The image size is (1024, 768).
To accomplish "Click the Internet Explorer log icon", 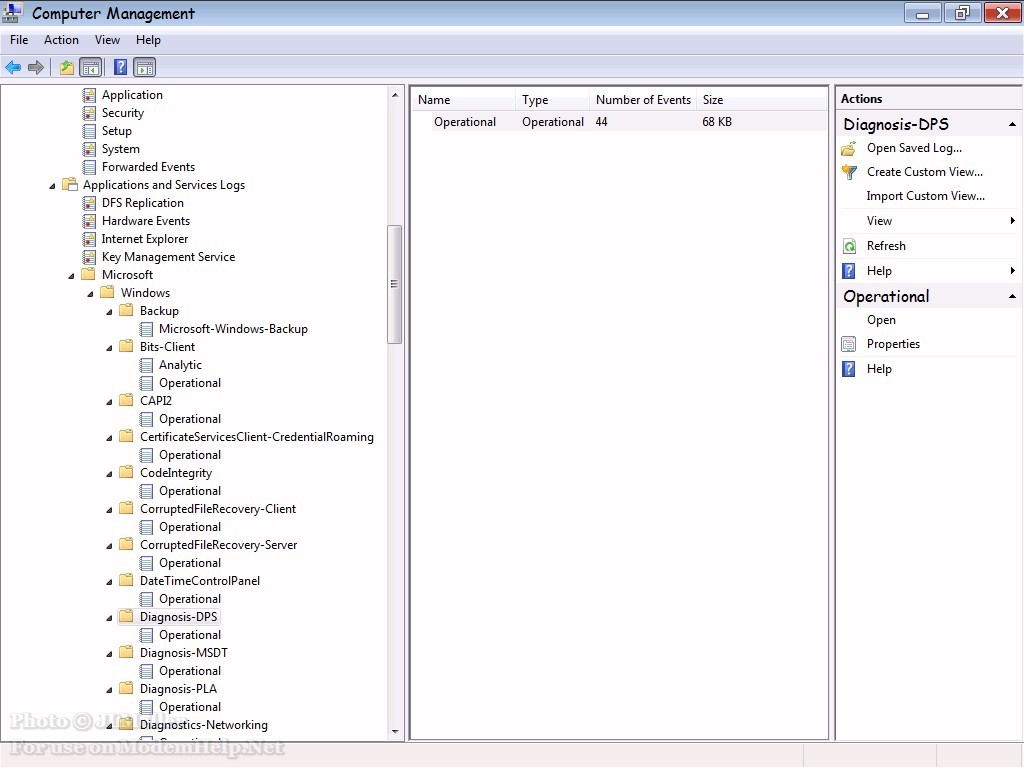I will (x=89, y=239).
